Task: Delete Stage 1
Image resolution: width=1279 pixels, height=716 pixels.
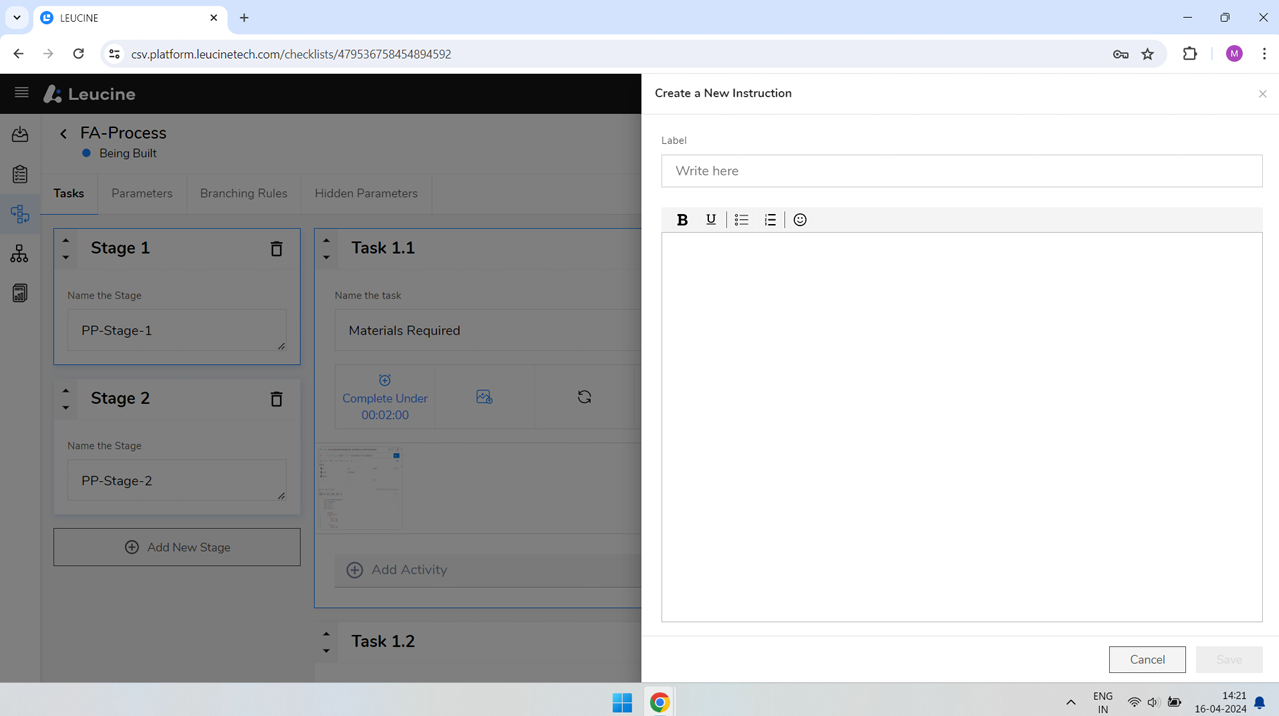Action: coord(277,249)
